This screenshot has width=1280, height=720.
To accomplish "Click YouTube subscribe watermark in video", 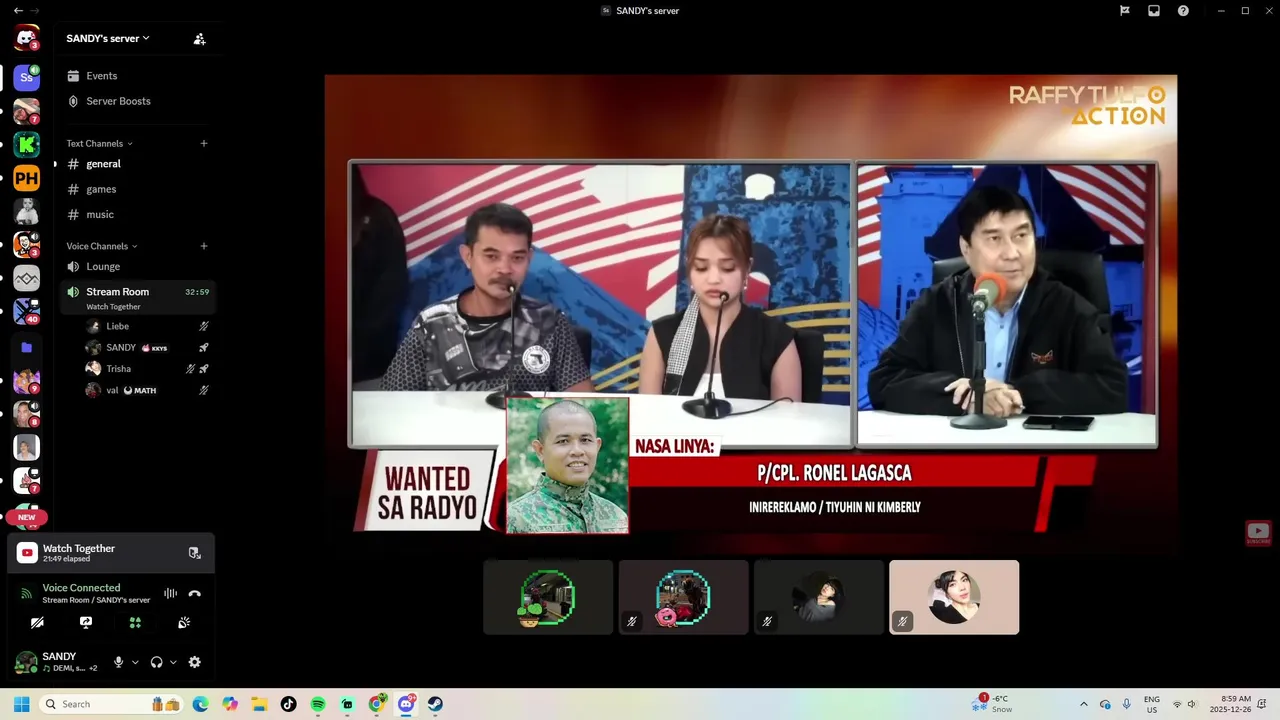I will tap(1258, 533).
